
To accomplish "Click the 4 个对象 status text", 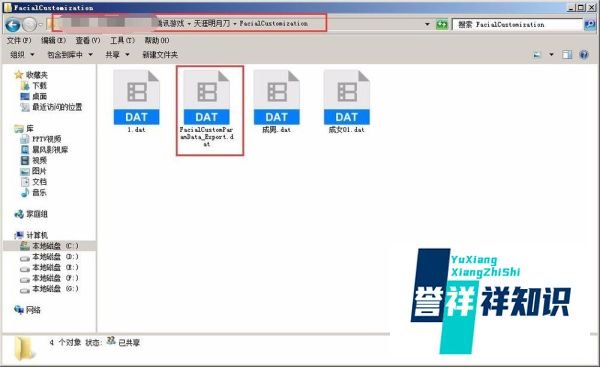I will [x=65, y=342].
